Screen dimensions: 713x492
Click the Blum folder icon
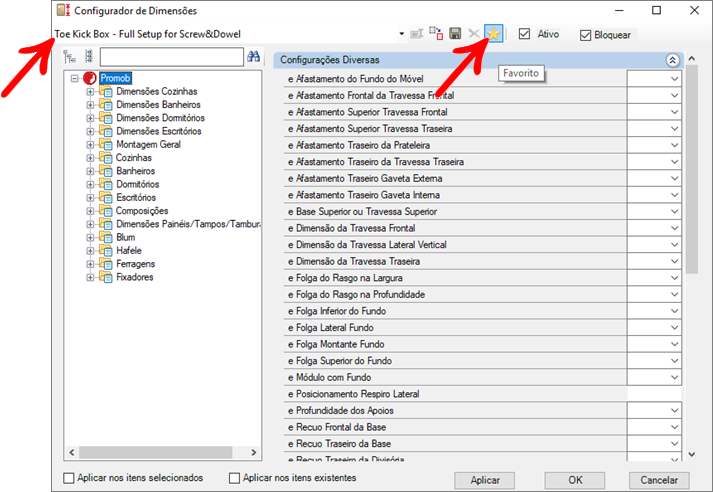pos(106,237)
